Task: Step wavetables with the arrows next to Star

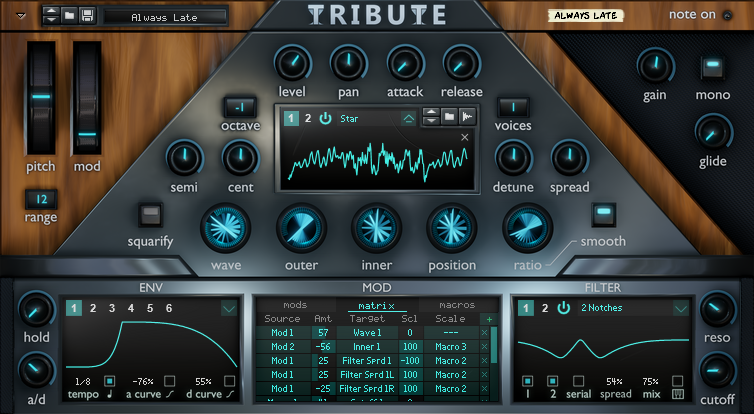Action: click(x=431, y=116)
